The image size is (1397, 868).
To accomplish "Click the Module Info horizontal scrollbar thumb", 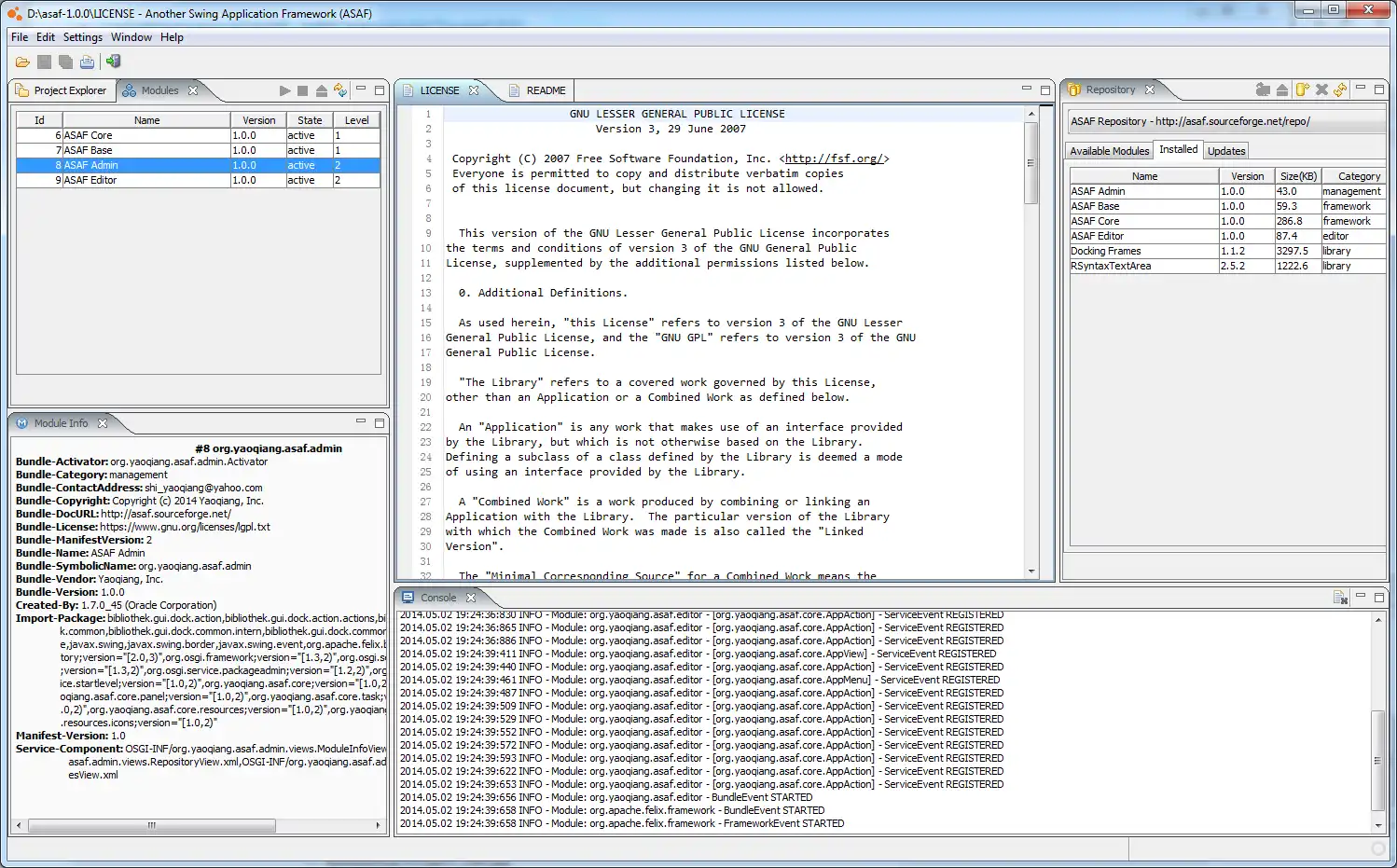I will coord(152,825).
